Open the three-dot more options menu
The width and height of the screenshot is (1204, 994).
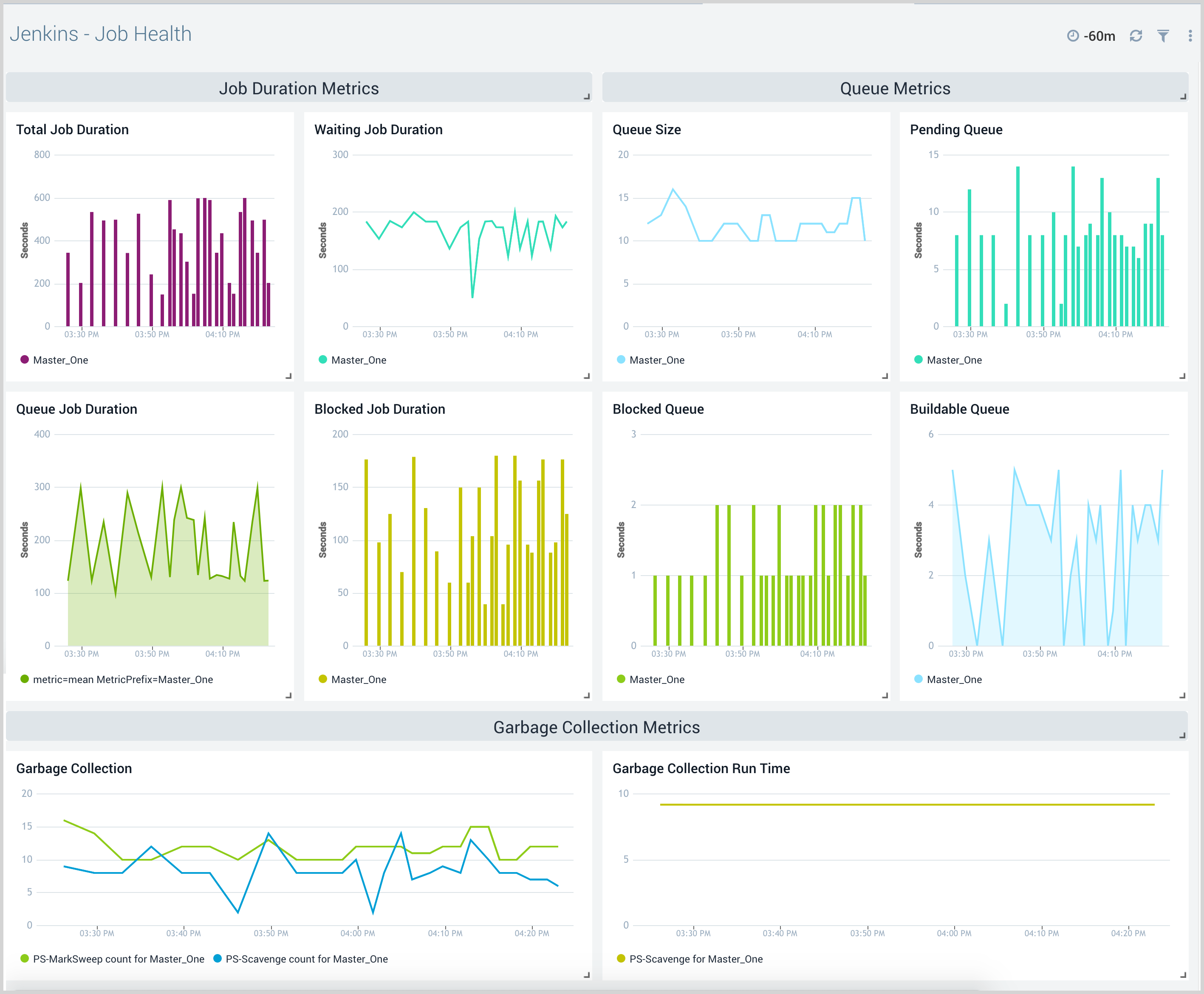[1190, 36]
